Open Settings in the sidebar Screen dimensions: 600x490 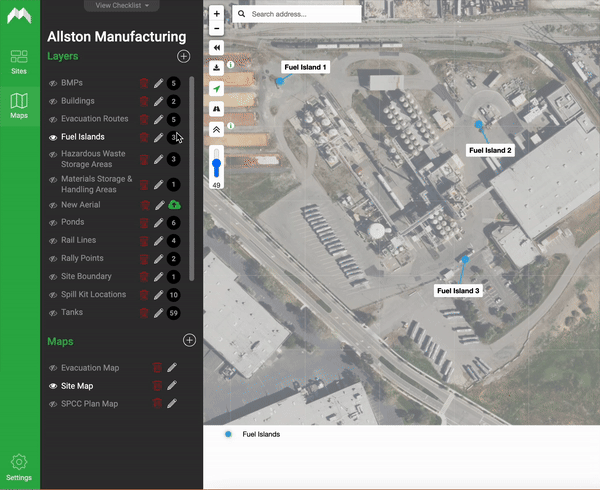click(x=19, y=466)
